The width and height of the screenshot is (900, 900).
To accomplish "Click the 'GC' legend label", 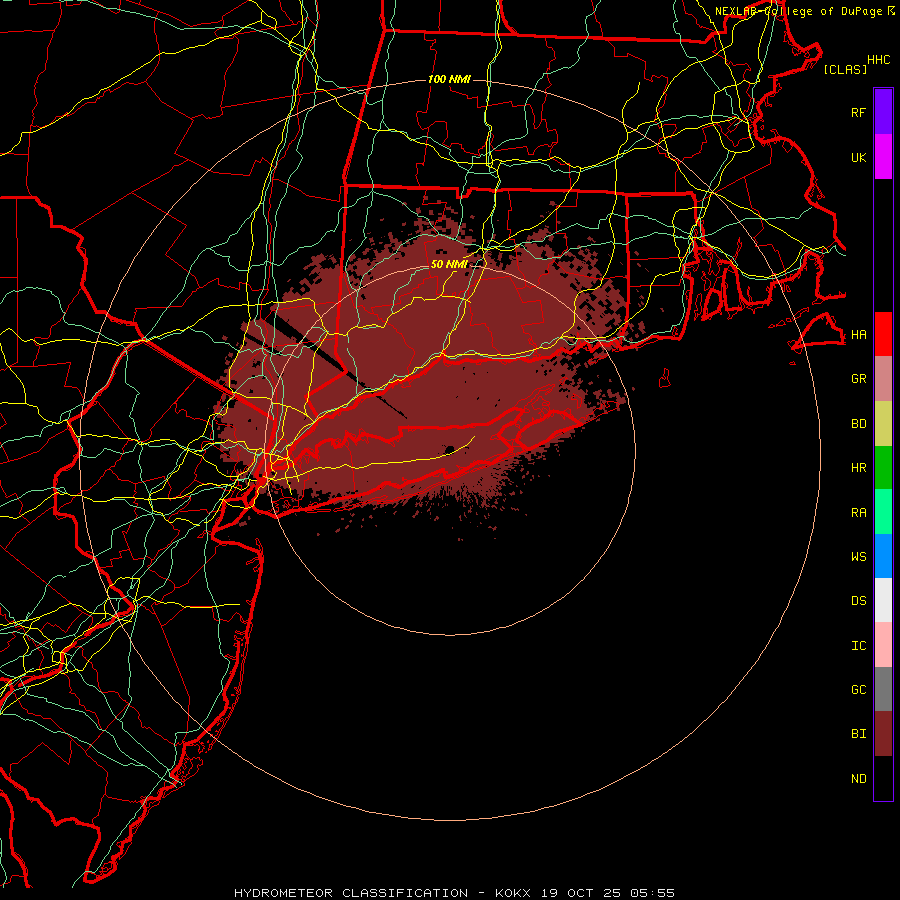I will [859, 689].
